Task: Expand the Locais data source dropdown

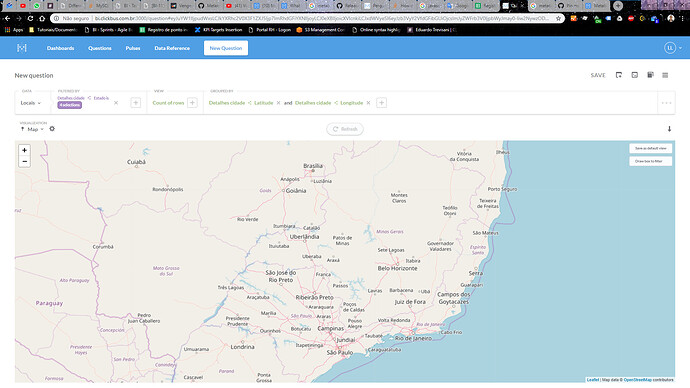Action: [x=31, y=103]
